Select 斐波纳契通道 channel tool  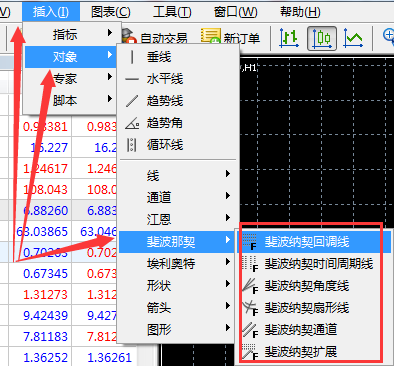pos(314,330)
